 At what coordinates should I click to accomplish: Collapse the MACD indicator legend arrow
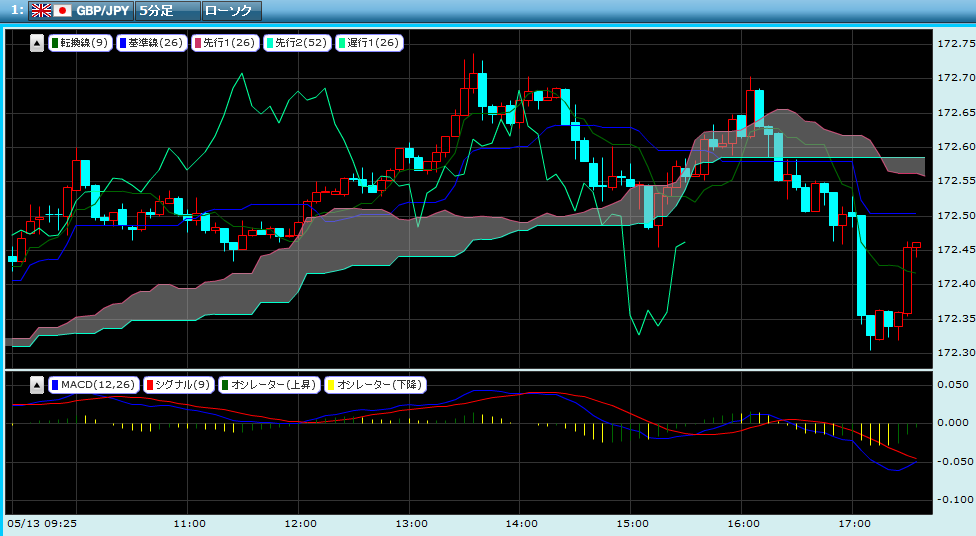click(x=37, y=385)
